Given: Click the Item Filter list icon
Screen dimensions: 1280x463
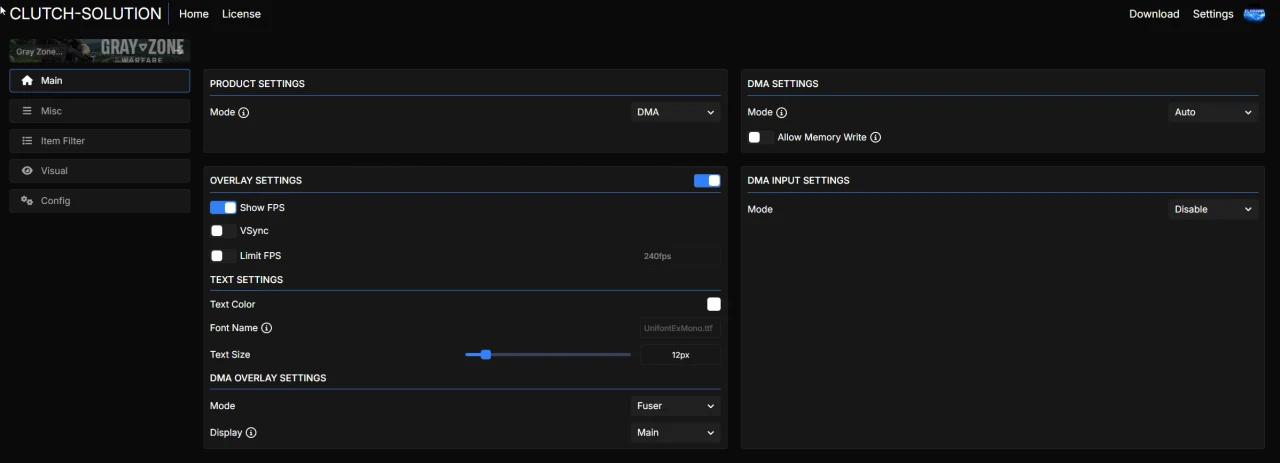Looking at the screenshot, I should click(27, 141).
